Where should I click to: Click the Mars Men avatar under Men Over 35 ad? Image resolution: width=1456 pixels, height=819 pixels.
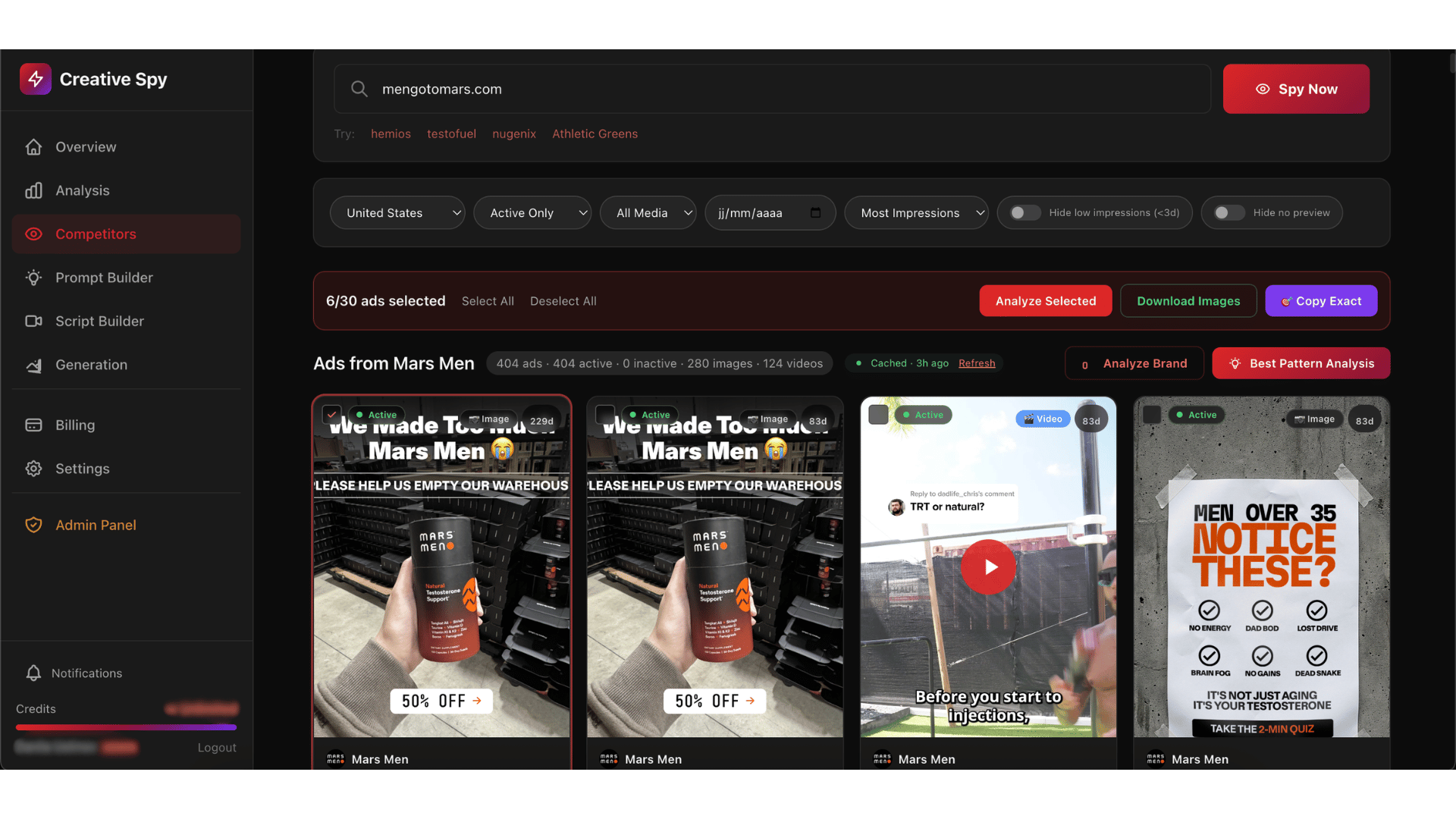1156,759
